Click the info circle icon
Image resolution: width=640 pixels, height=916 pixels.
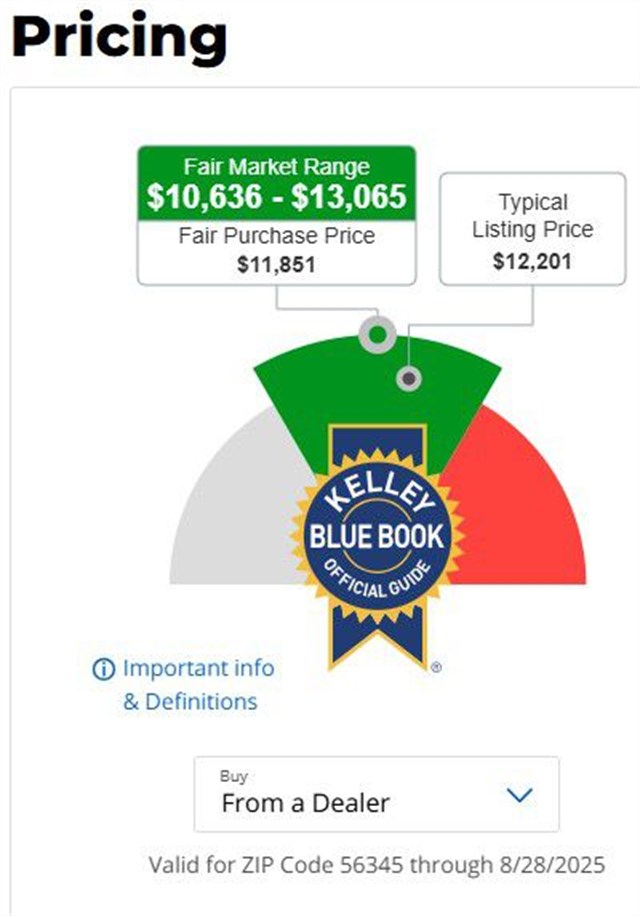click(x=103, y=670)
